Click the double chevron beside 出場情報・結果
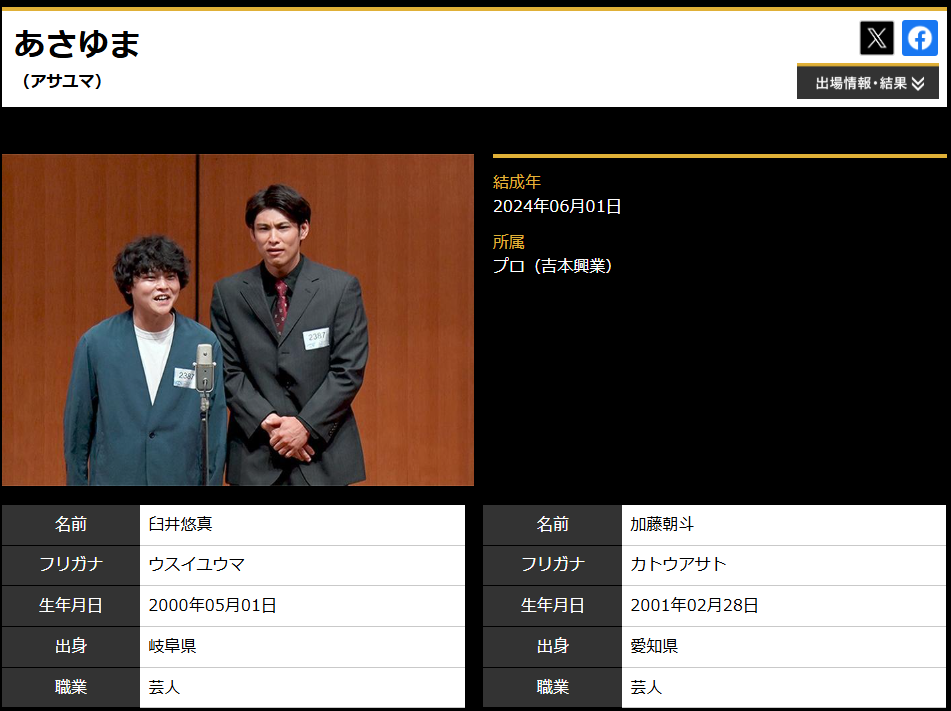951x711 pixels. coord(918,84)
